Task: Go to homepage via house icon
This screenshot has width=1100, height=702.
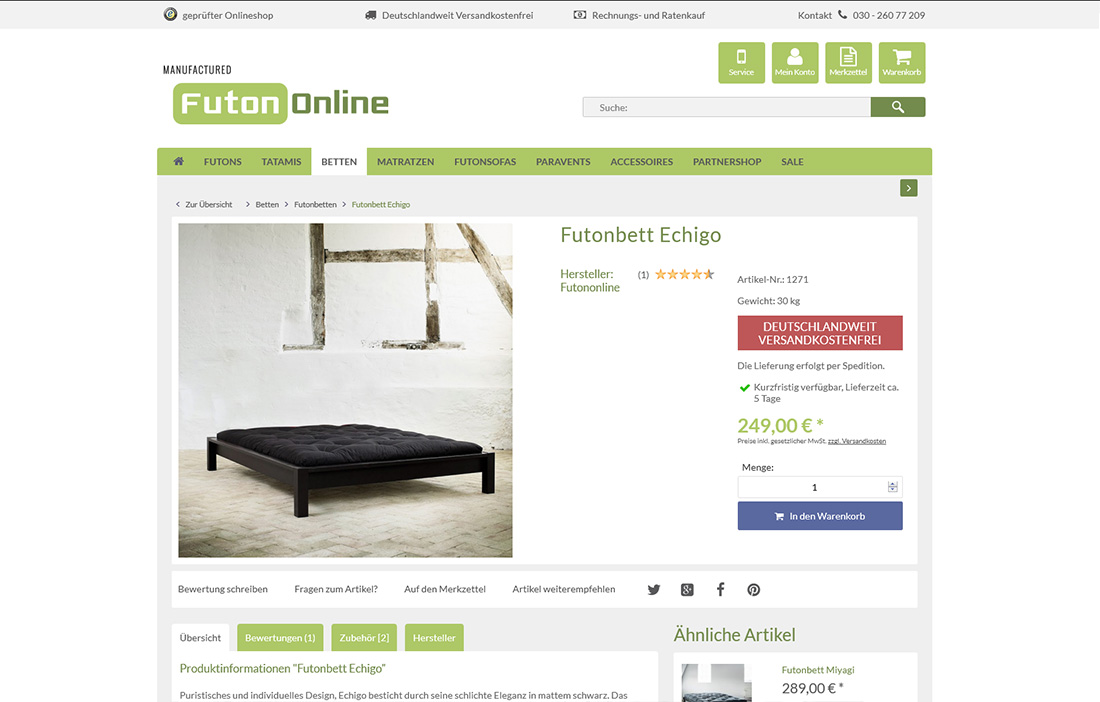Action: tap(178, 161)
